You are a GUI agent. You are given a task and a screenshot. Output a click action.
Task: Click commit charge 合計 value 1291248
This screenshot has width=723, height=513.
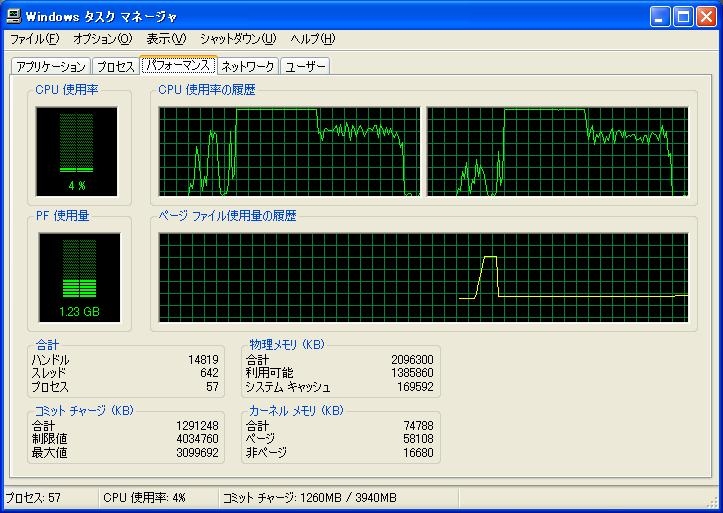coord(197,425)
